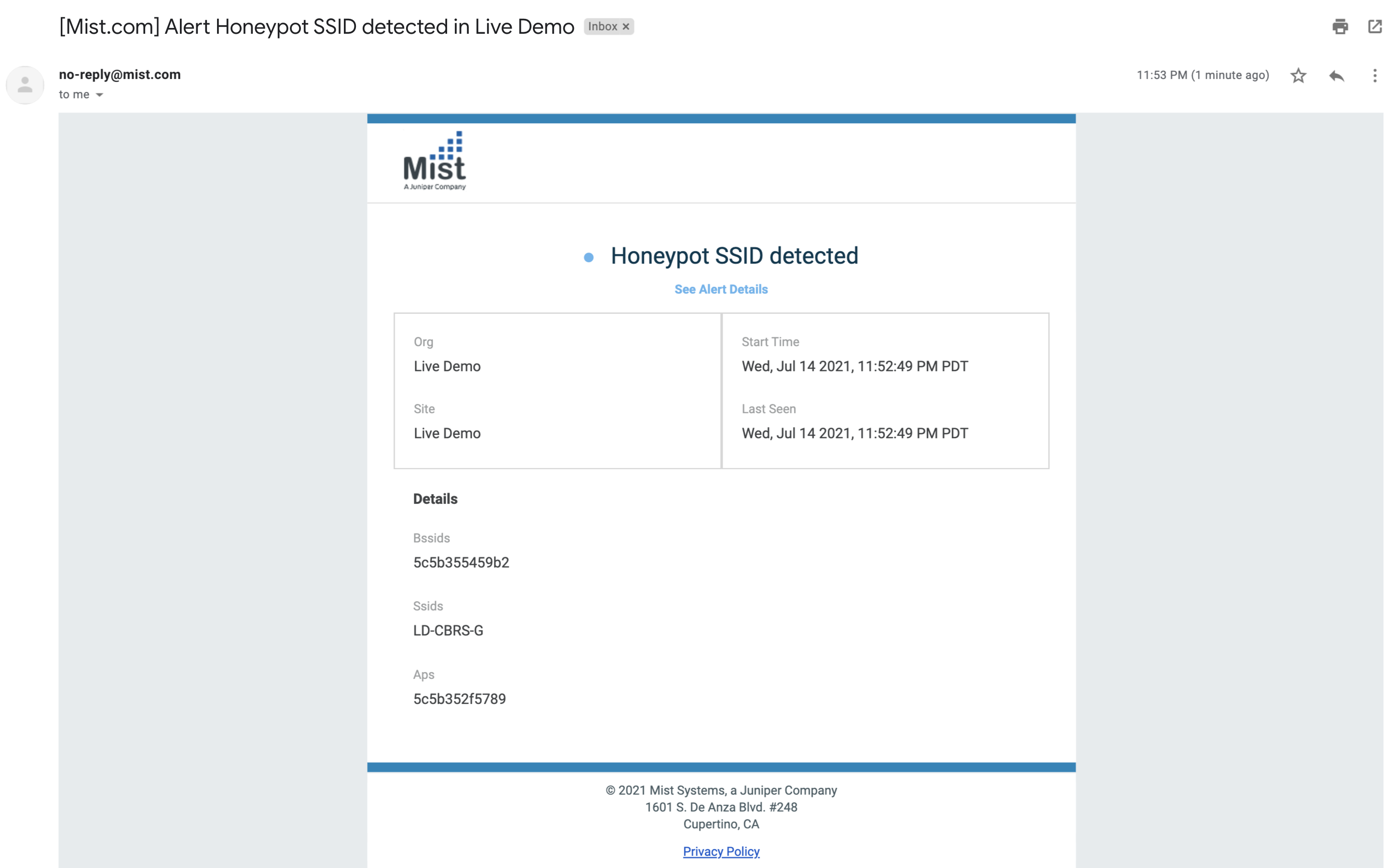Open the three-dot more options menu
This screenshot has width=1389, height=868.
point(1374,76)
